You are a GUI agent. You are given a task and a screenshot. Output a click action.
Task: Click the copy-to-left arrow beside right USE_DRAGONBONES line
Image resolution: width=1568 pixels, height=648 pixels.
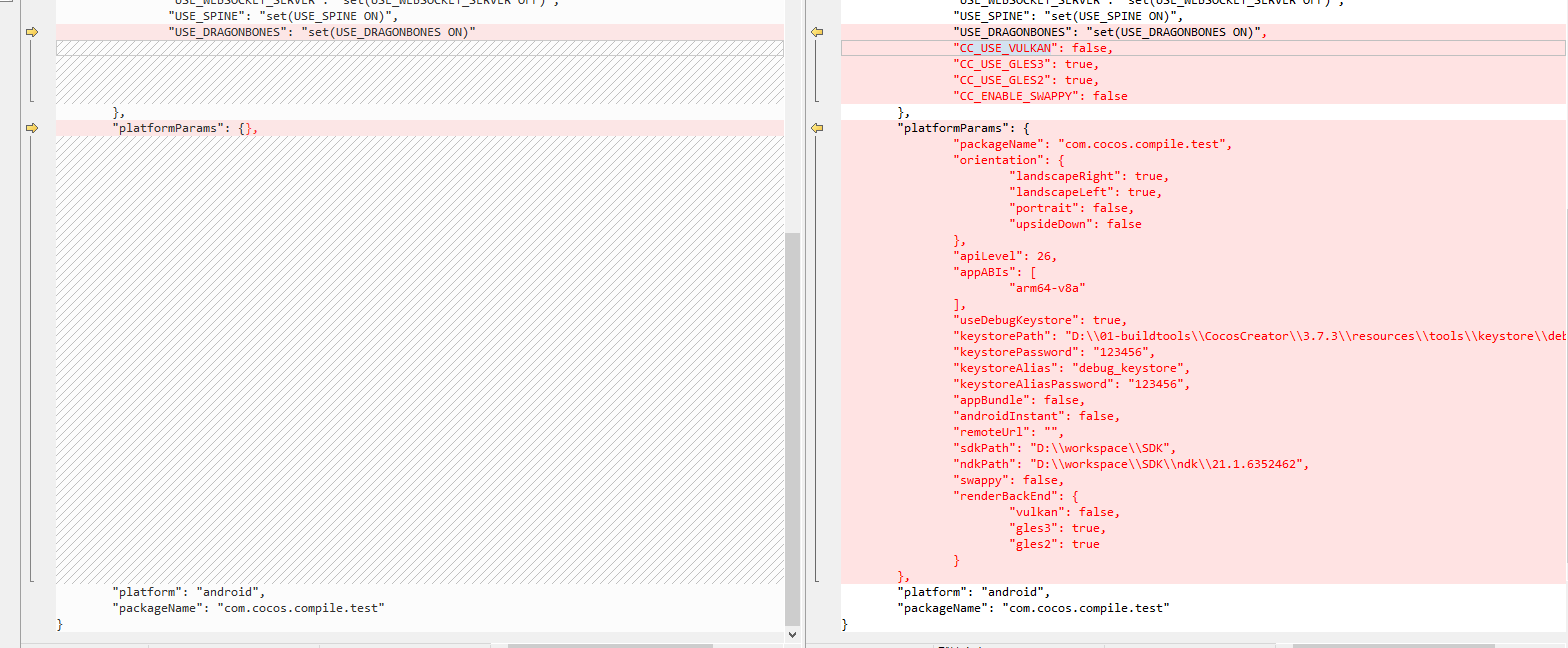click(817, 32)
